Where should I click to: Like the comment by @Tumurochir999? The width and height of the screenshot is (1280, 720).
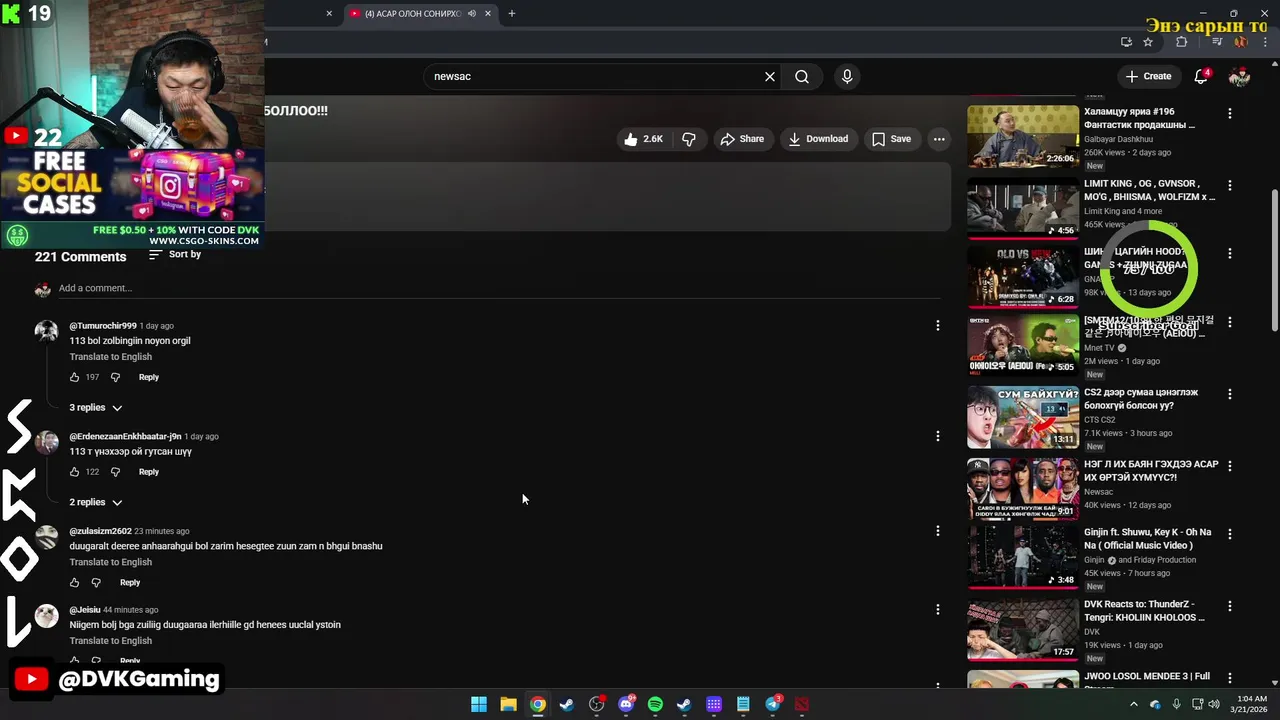pyautogui.click(x=75, y=377)
